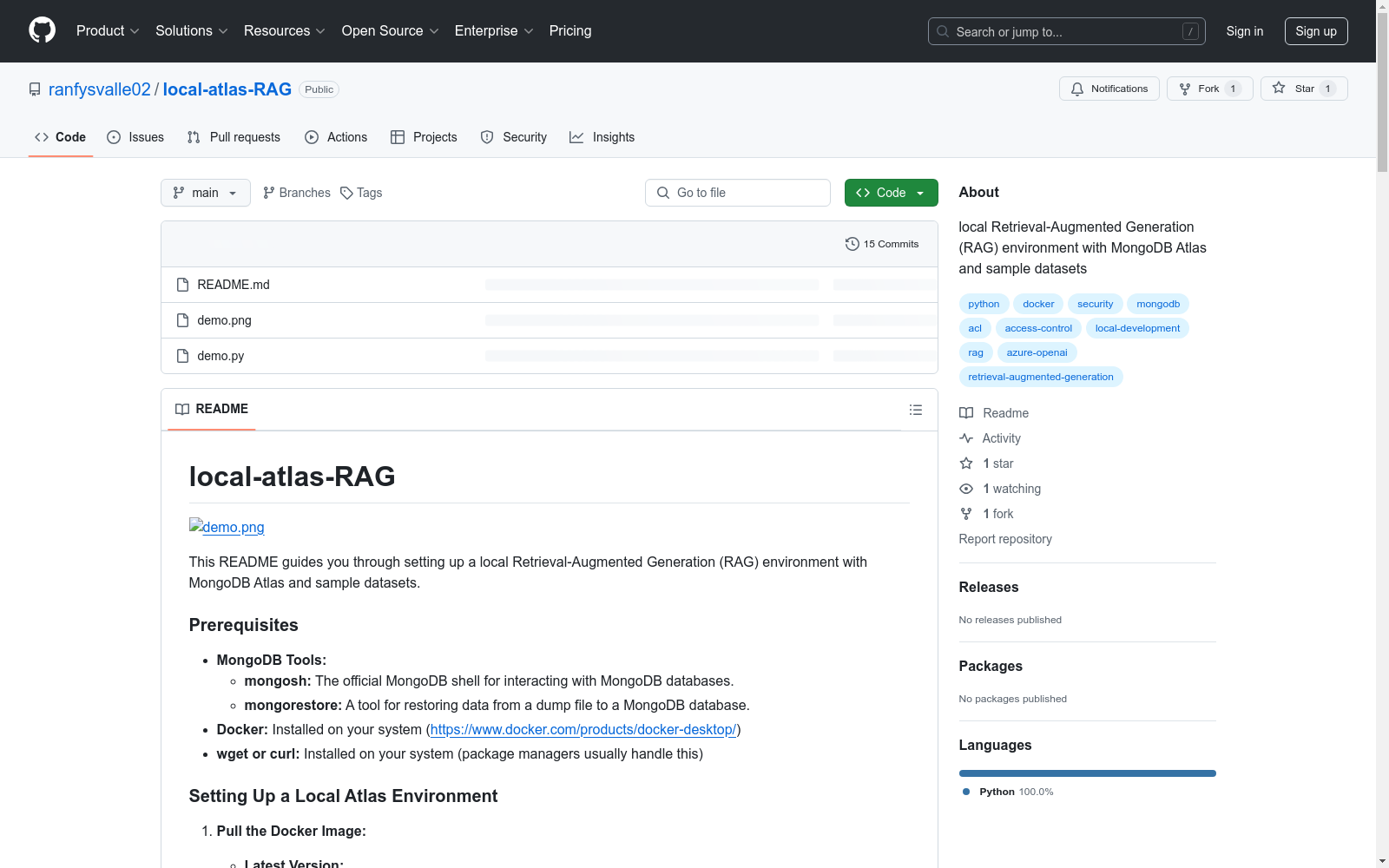
Task: Click the Python 100.0% language link
Action: (1008, 792)
